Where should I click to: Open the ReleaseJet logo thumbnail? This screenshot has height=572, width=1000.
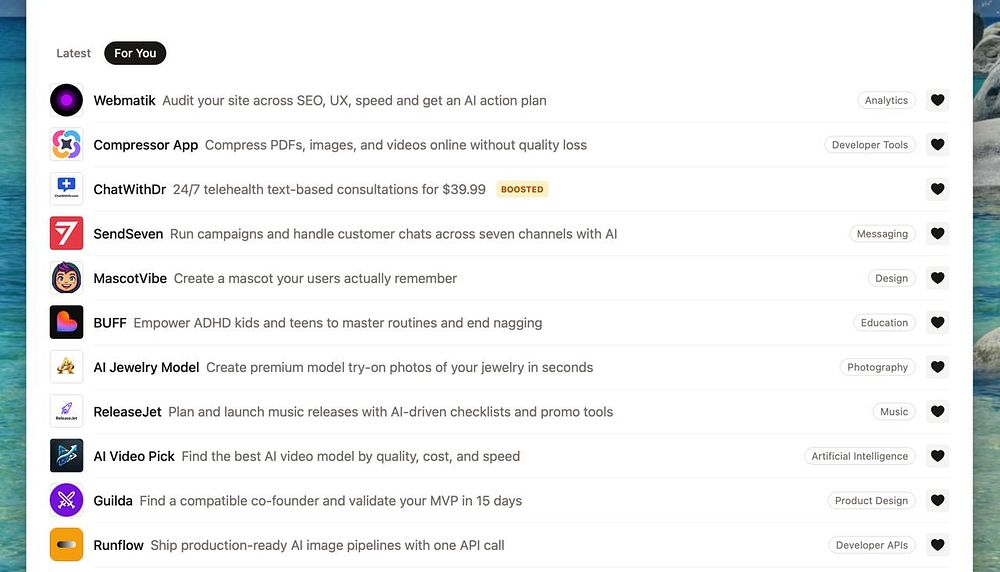click(67, 412)
